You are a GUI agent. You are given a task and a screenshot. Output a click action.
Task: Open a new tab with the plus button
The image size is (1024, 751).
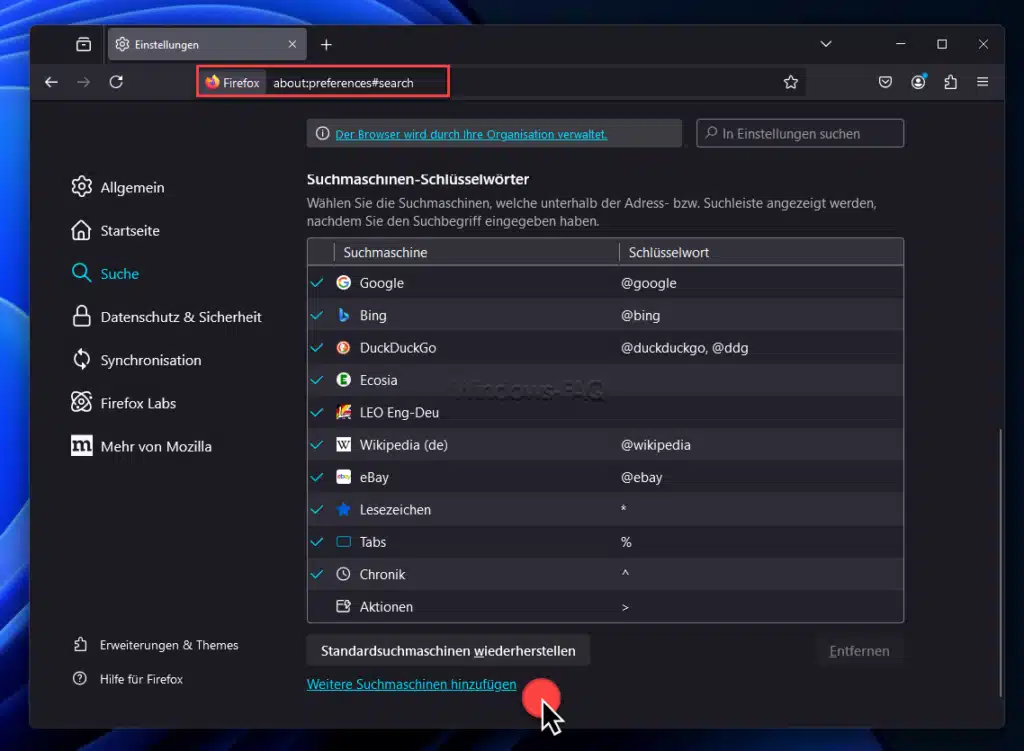pos(327,44)
